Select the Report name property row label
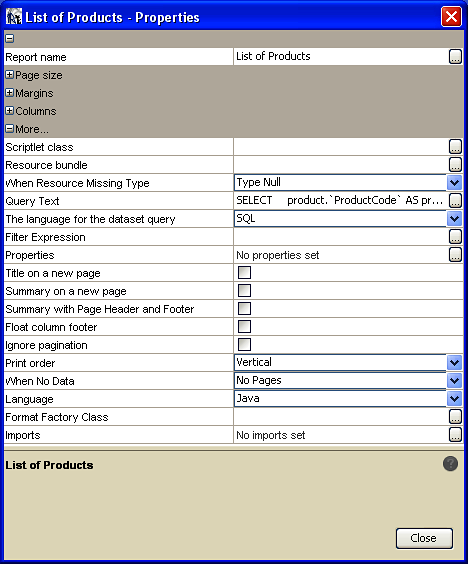The image size is (468, 564). 36,57
